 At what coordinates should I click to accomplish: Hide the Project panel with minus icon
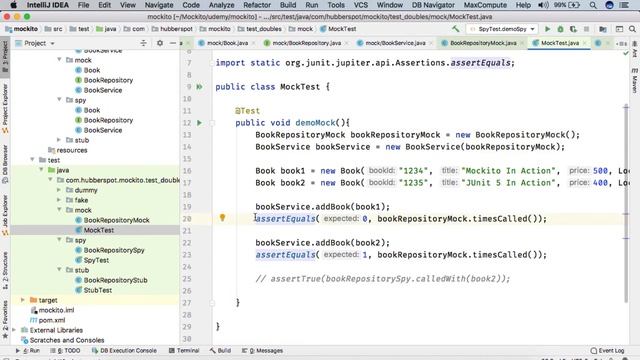point(173,43)
